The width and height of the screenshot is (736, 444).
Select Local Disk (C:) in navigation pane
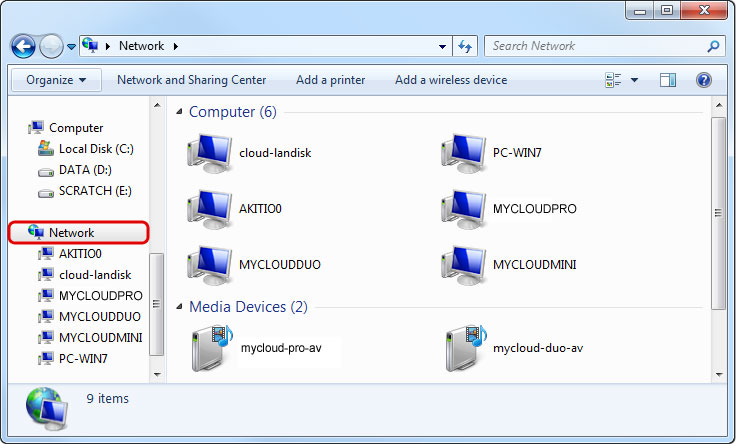[95, 149]
